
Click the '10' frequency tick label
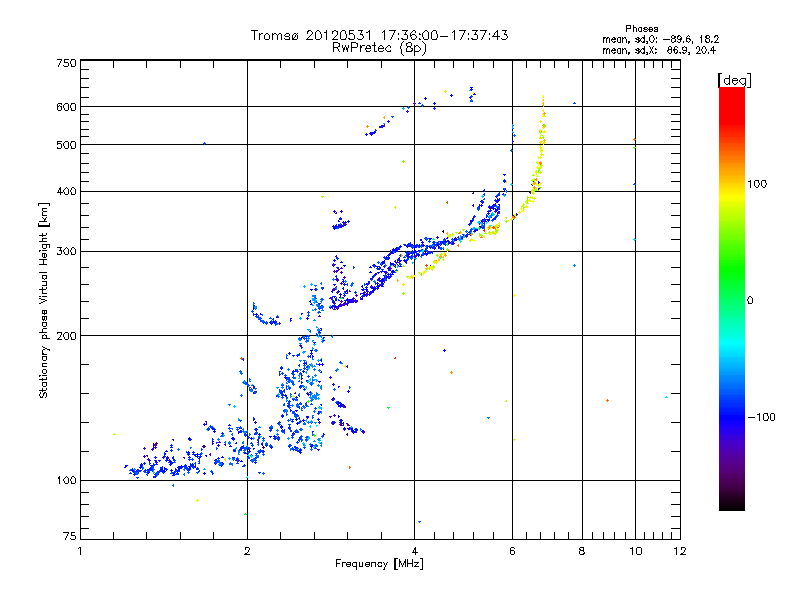[636, 551]
